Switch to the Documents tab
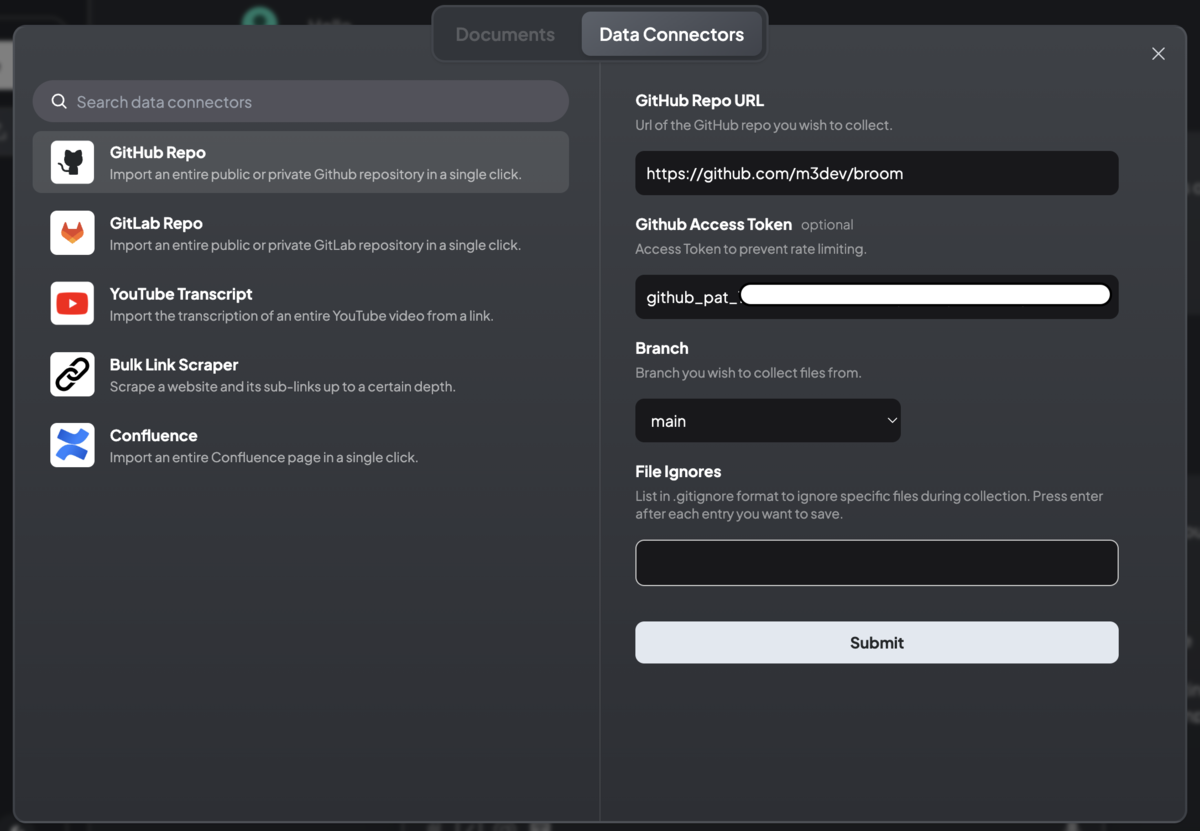This screenshot has height=831, width=1200. pos(505,35)
